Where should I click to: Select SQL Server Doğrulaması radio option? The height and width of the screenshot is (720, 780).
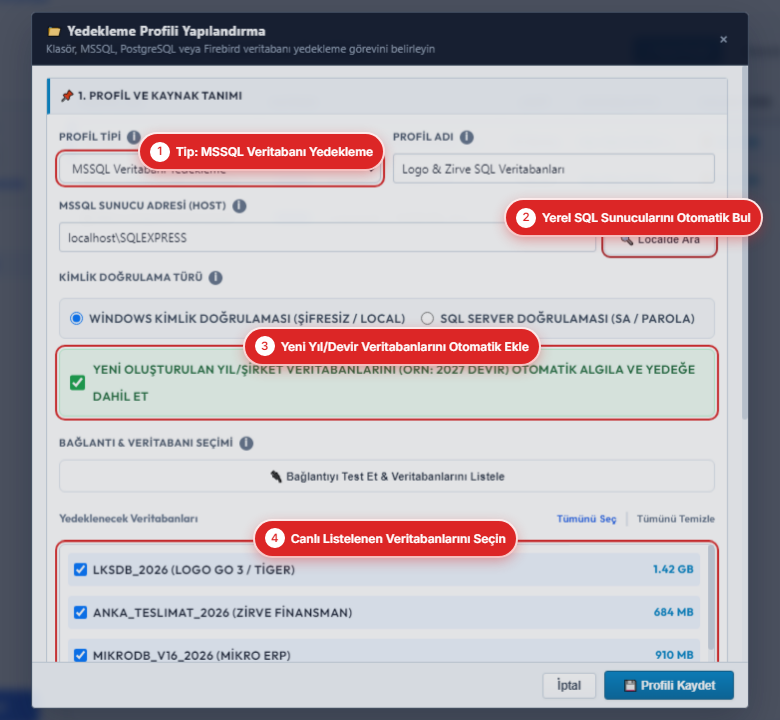[427, 318]
